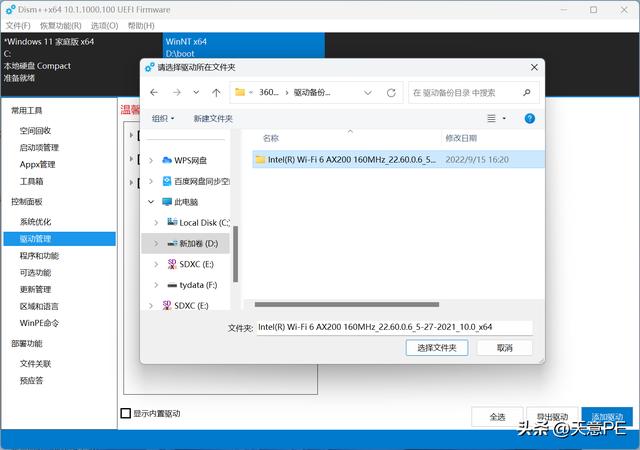
Task: Open 工具箱 in Dism++ sidebar
Action: click(x=31, y=181)
